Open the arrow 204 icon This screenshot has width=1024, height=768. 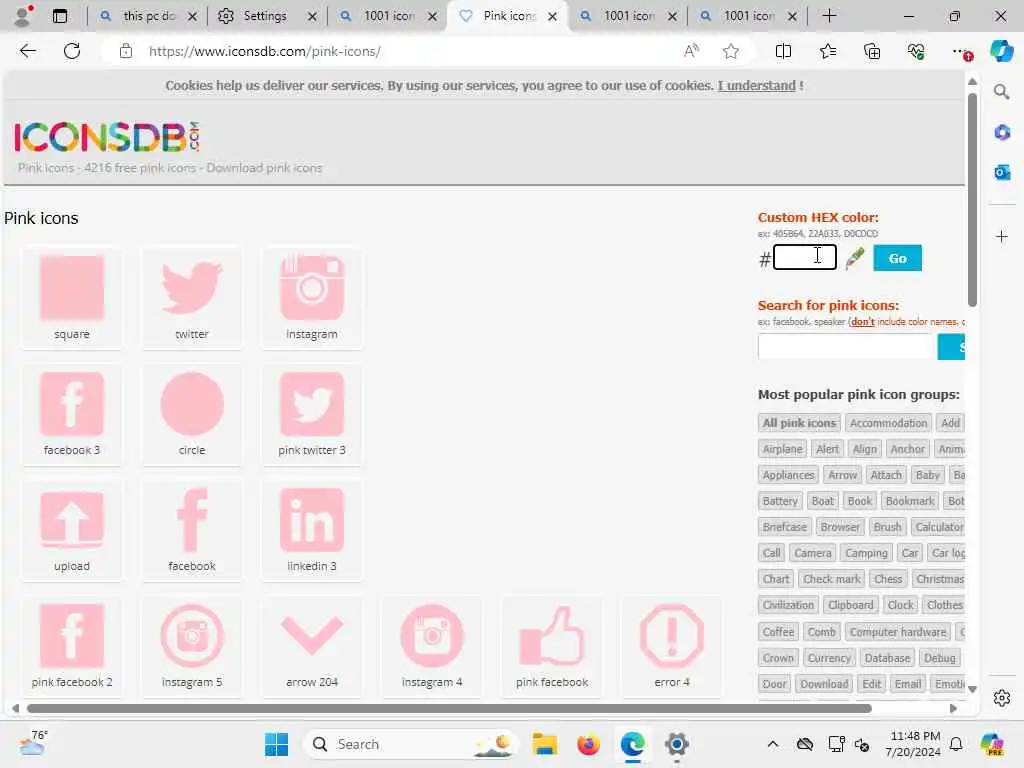click(x=312, y=635)
